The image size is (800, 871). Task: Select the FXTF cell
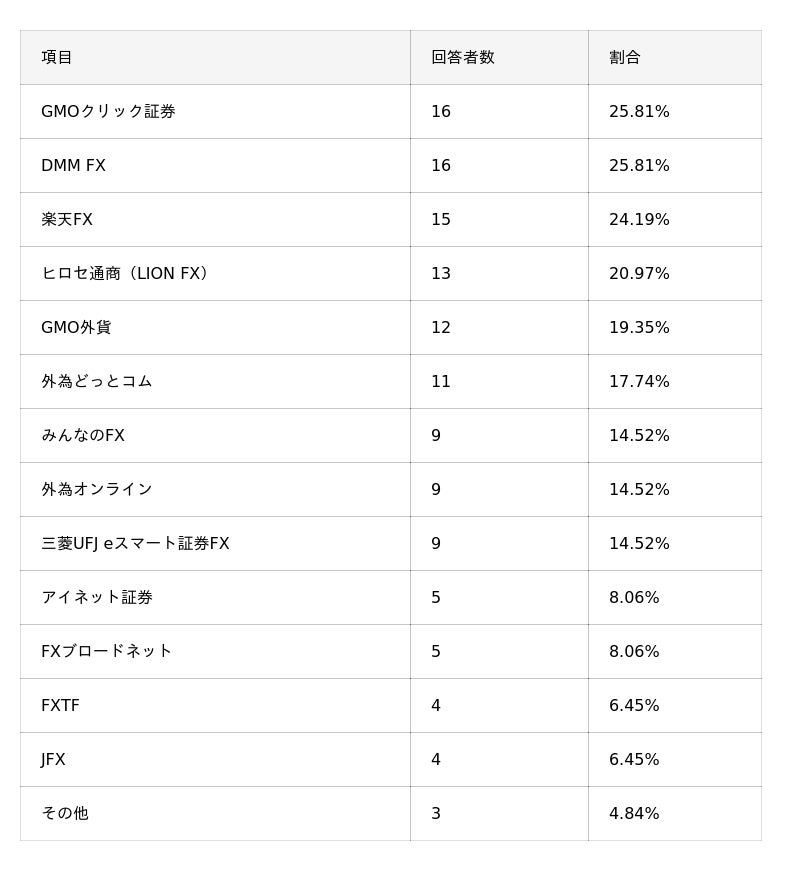[60, 705]
